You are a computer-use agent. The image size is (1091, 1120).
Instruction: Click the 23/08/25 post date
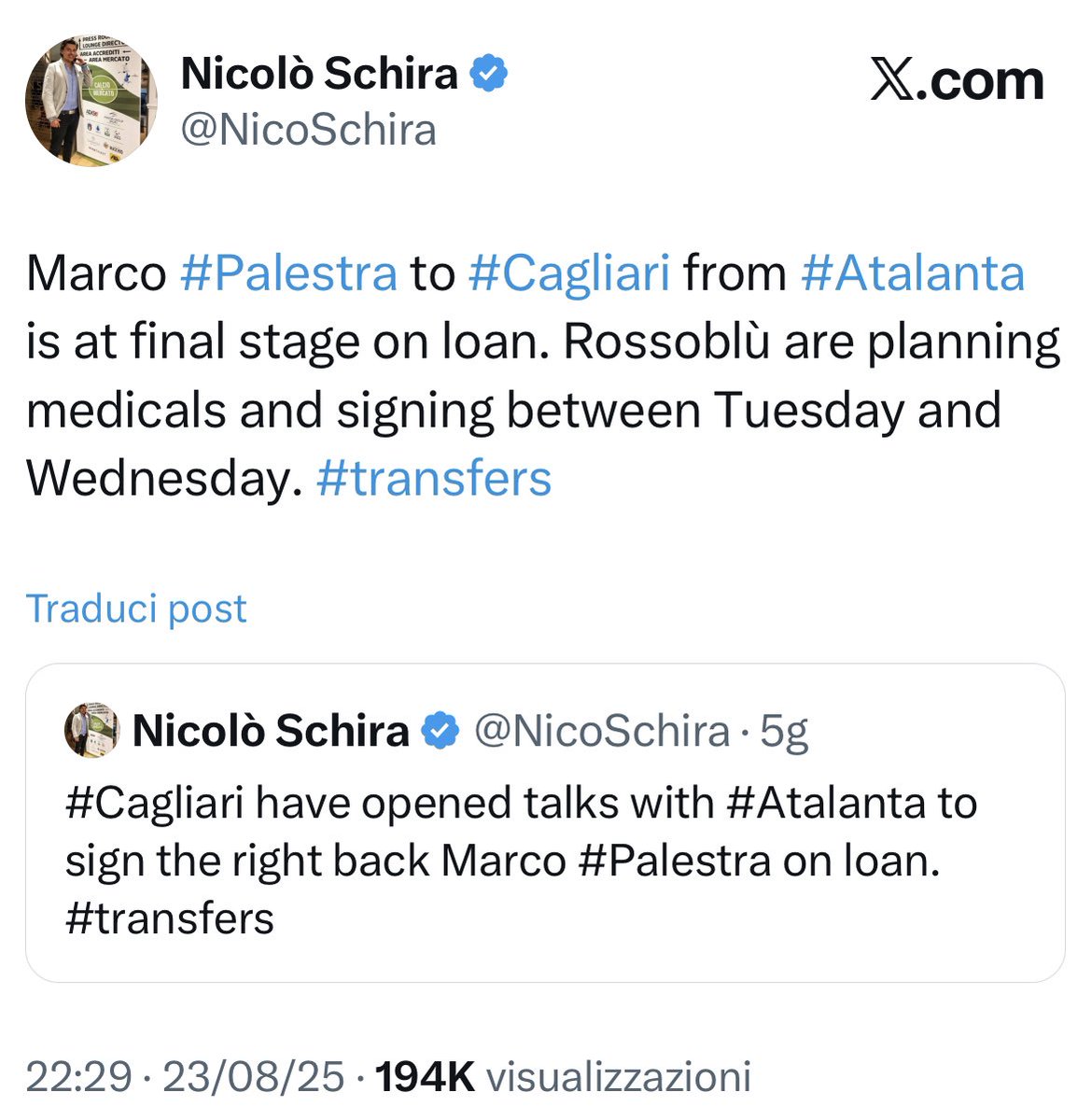(x=254, y=1076)
